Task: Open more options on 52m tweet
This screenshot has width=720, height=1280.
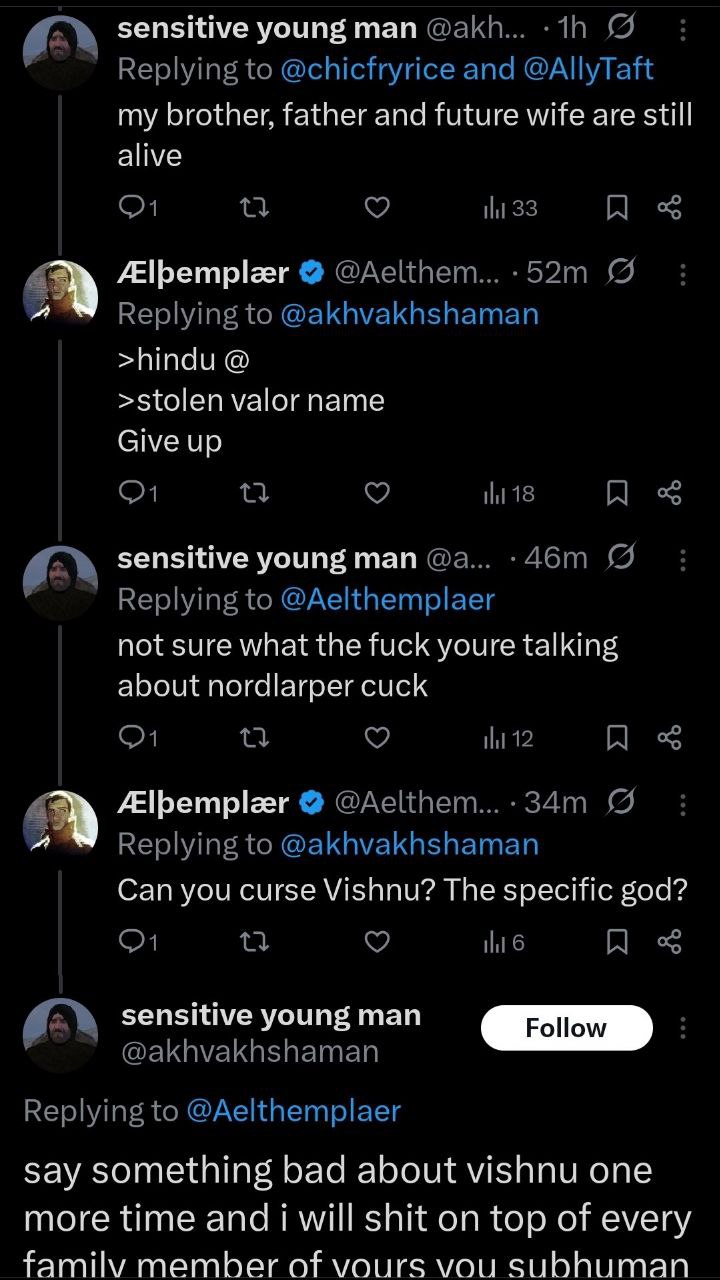Action: tap(683, 273)
